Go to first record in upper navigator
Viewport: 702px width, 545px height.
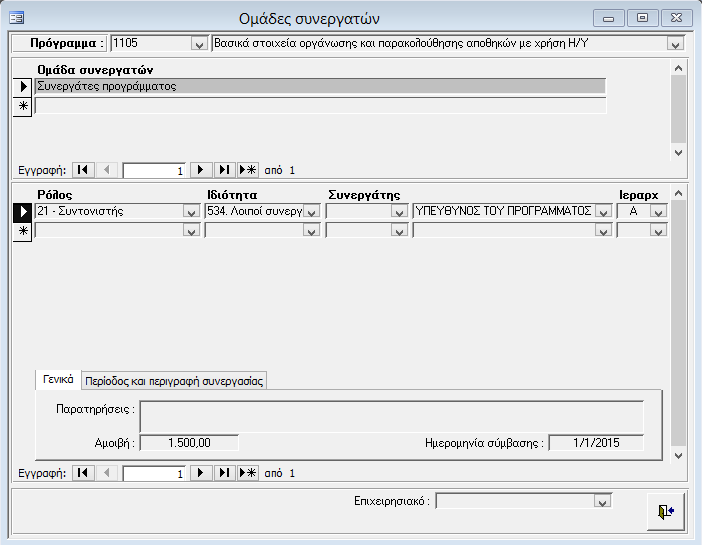pyautogui.click(x=84, y=170)
